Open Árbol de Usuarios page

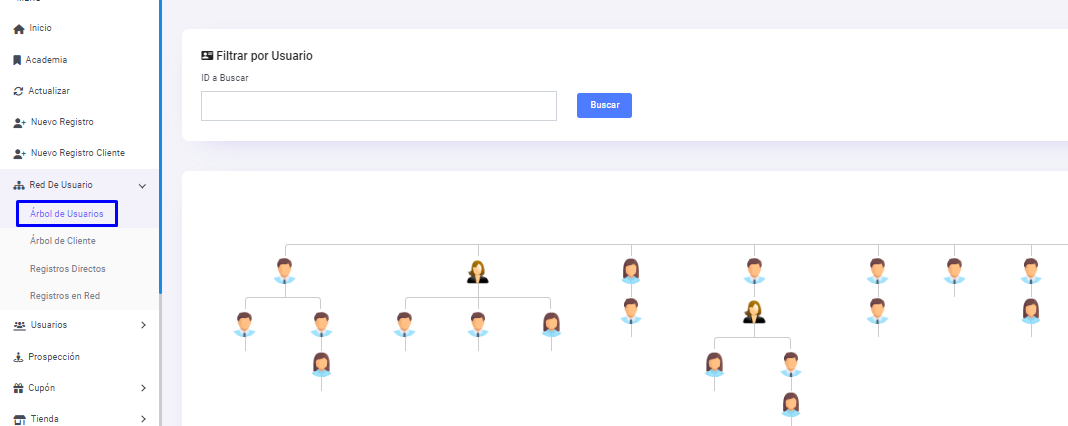tap(67, 214)
